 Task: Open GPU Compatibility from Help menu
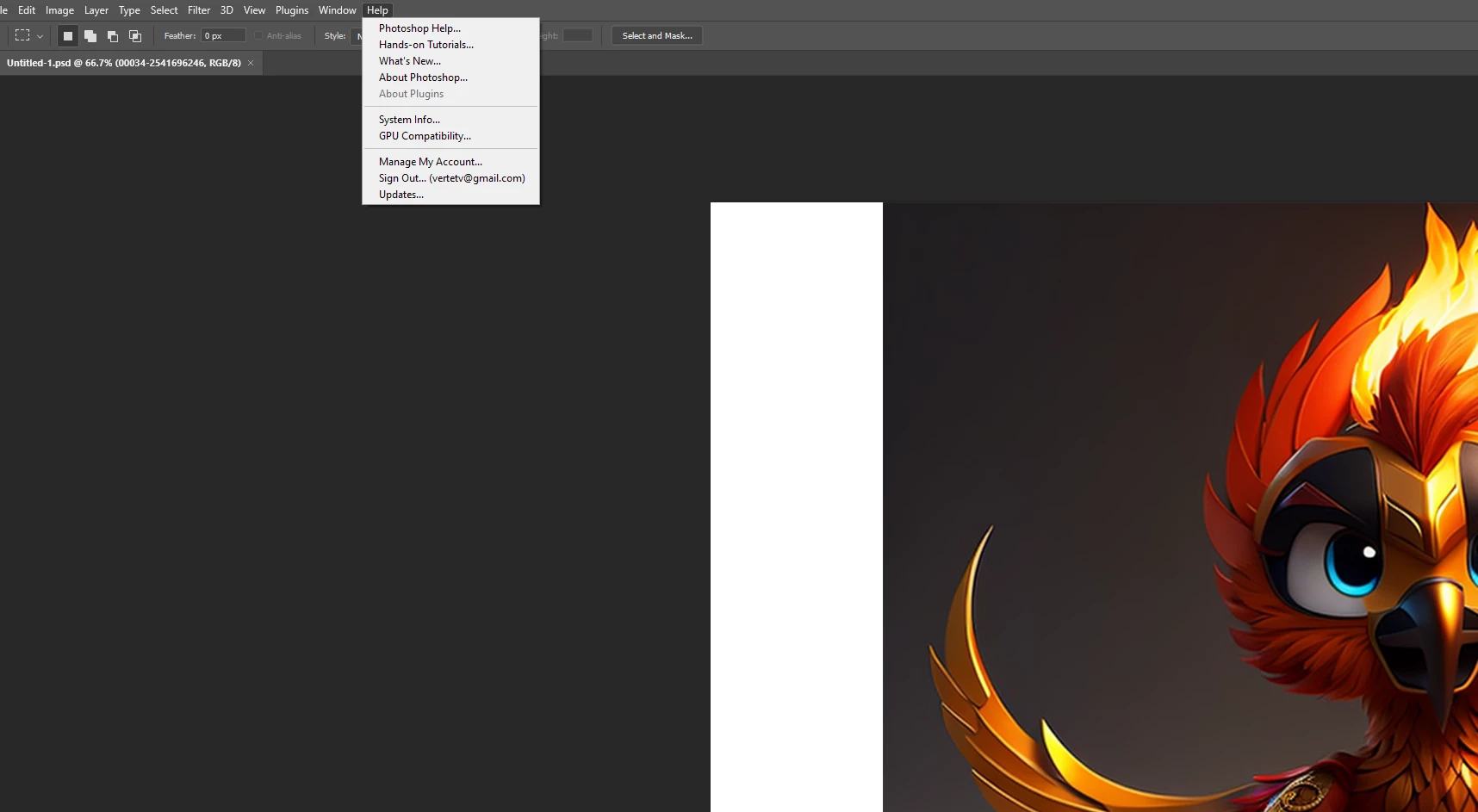point(451,136)
